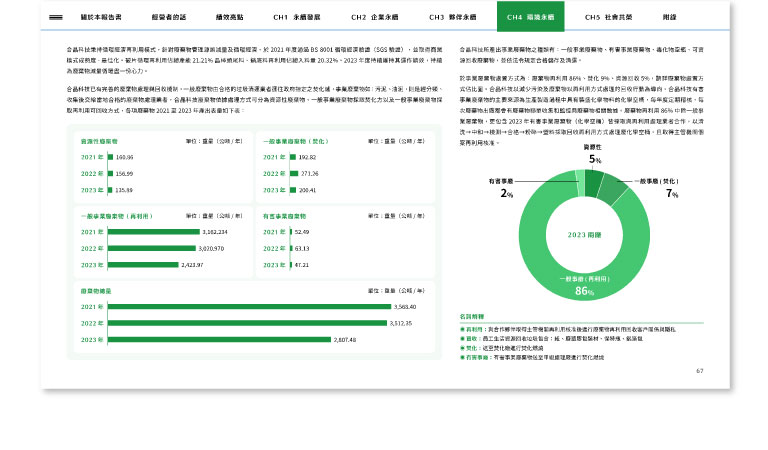Open the 附錄 appendix tab

[x=669, y=18]
